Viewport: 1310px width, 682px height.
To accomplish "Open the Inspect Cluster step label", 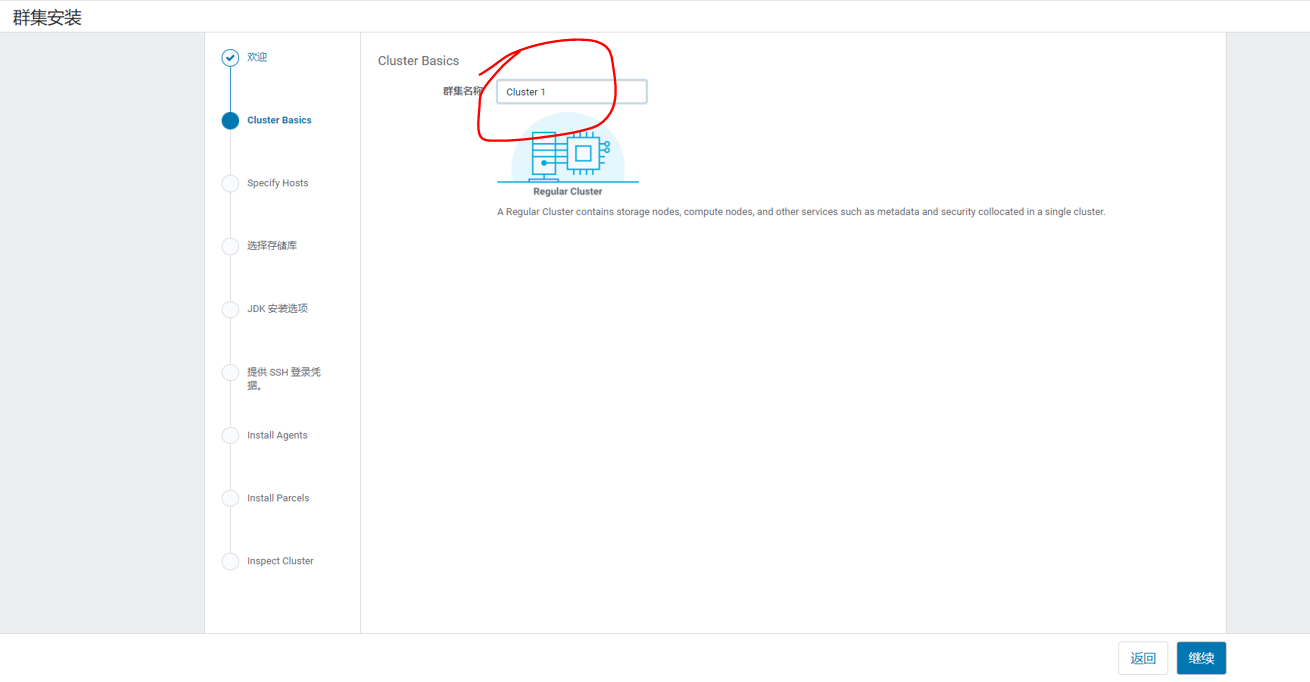I will [280, 561].
